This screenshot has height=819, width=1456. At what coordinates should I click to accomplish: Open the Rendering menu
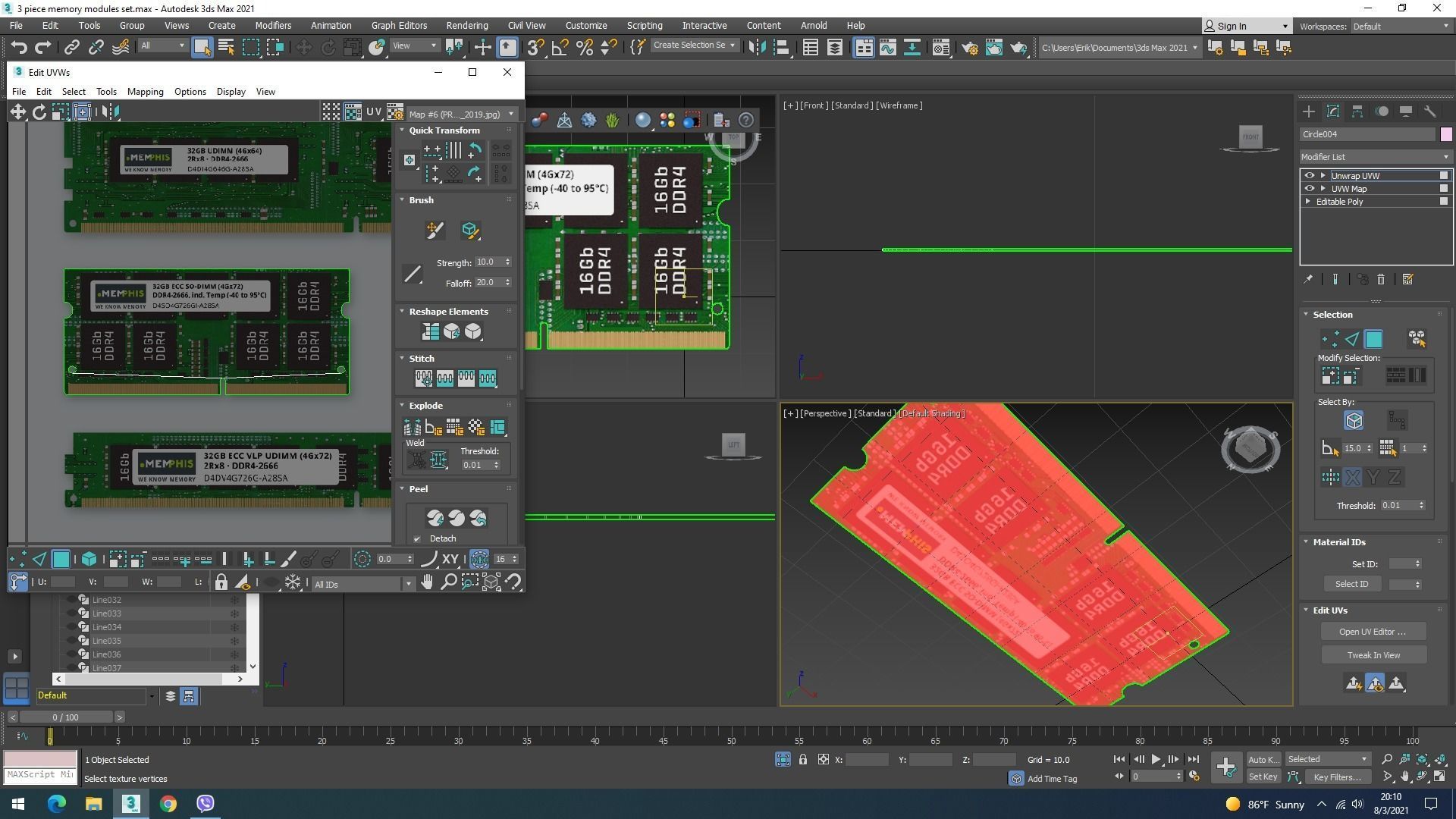pyautogui.click(x=467, y=25)
